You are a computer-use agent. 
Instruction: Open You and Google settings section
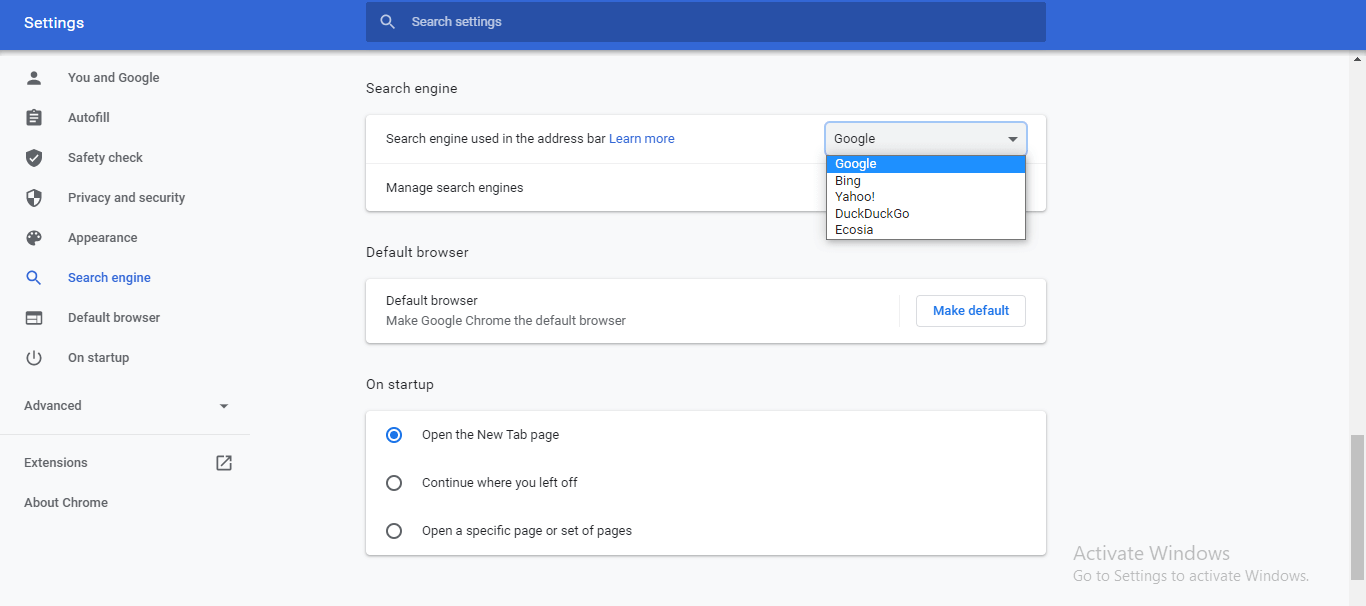tap(113, 78)
